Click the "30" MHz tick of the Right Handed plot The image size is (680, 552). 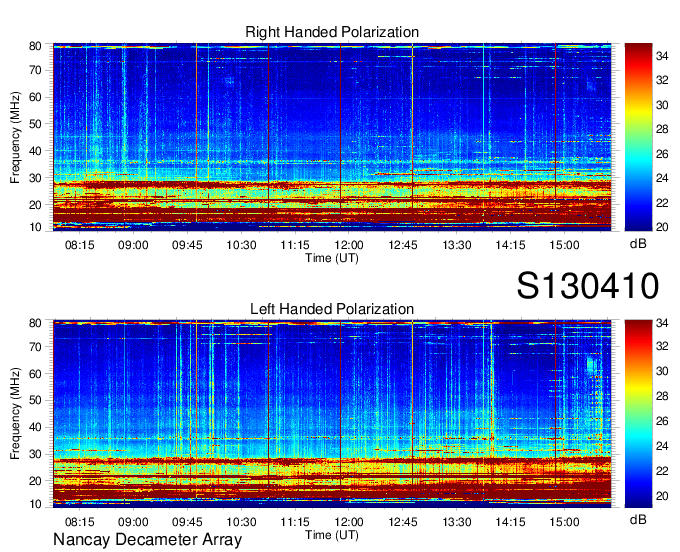35,178
